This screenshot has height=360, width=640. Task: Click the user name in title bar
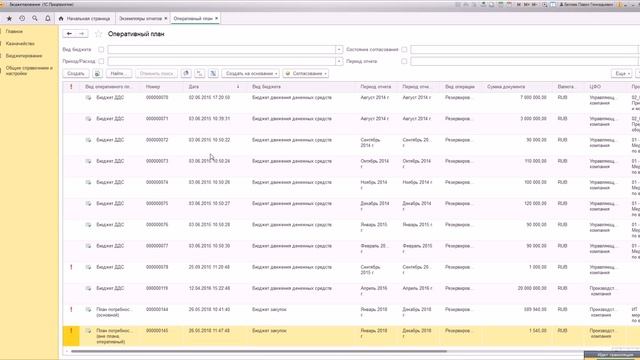(x=589, y=4)
